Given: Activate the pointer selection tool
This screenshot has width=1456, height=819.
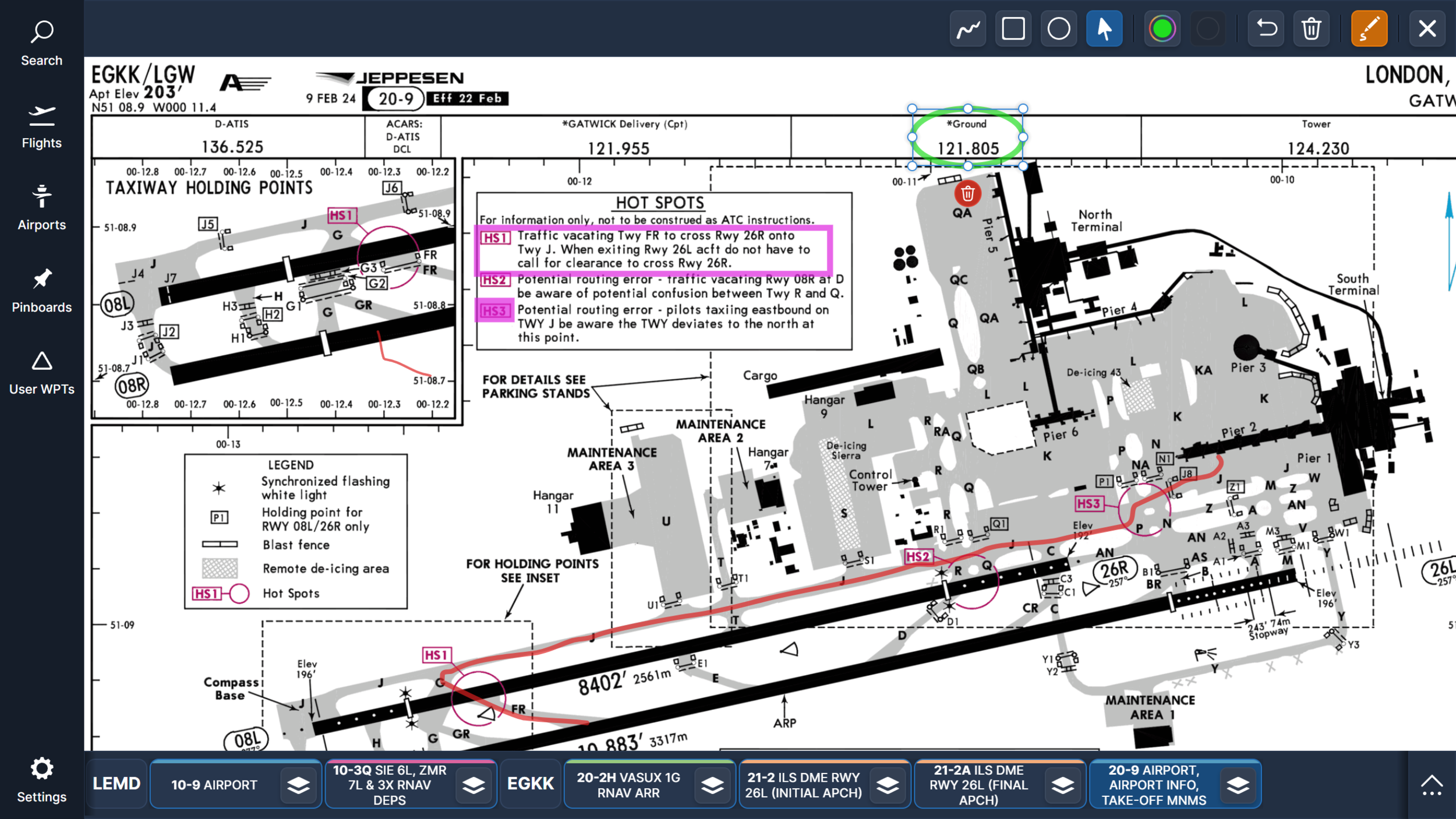Looking at the screenshot, I should 1104,27.
